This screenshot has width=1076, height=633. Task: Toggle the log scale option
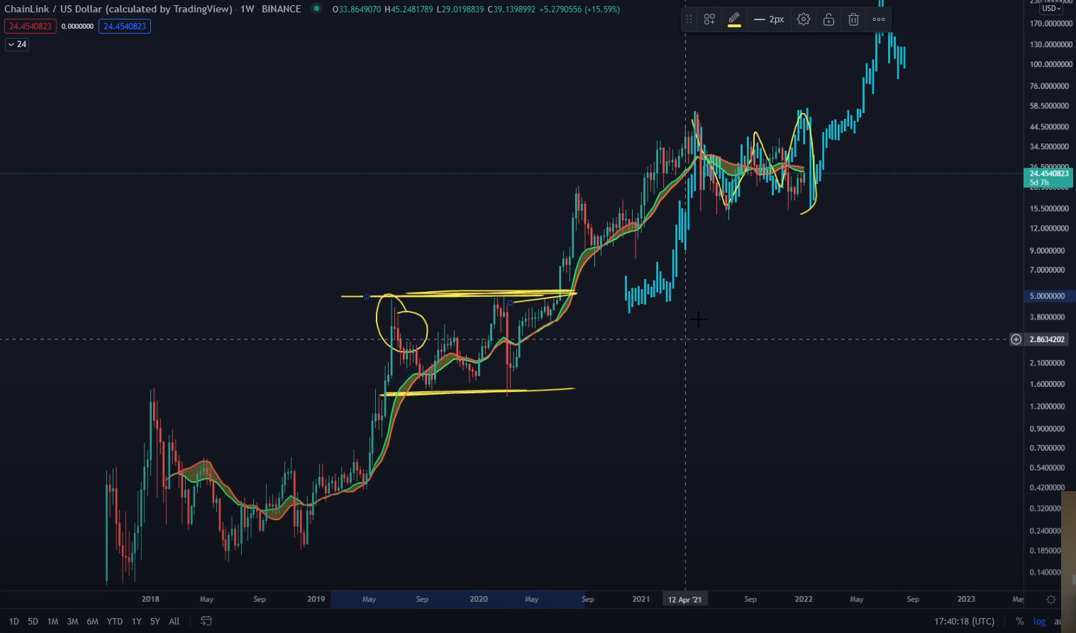pos(1039,621)
